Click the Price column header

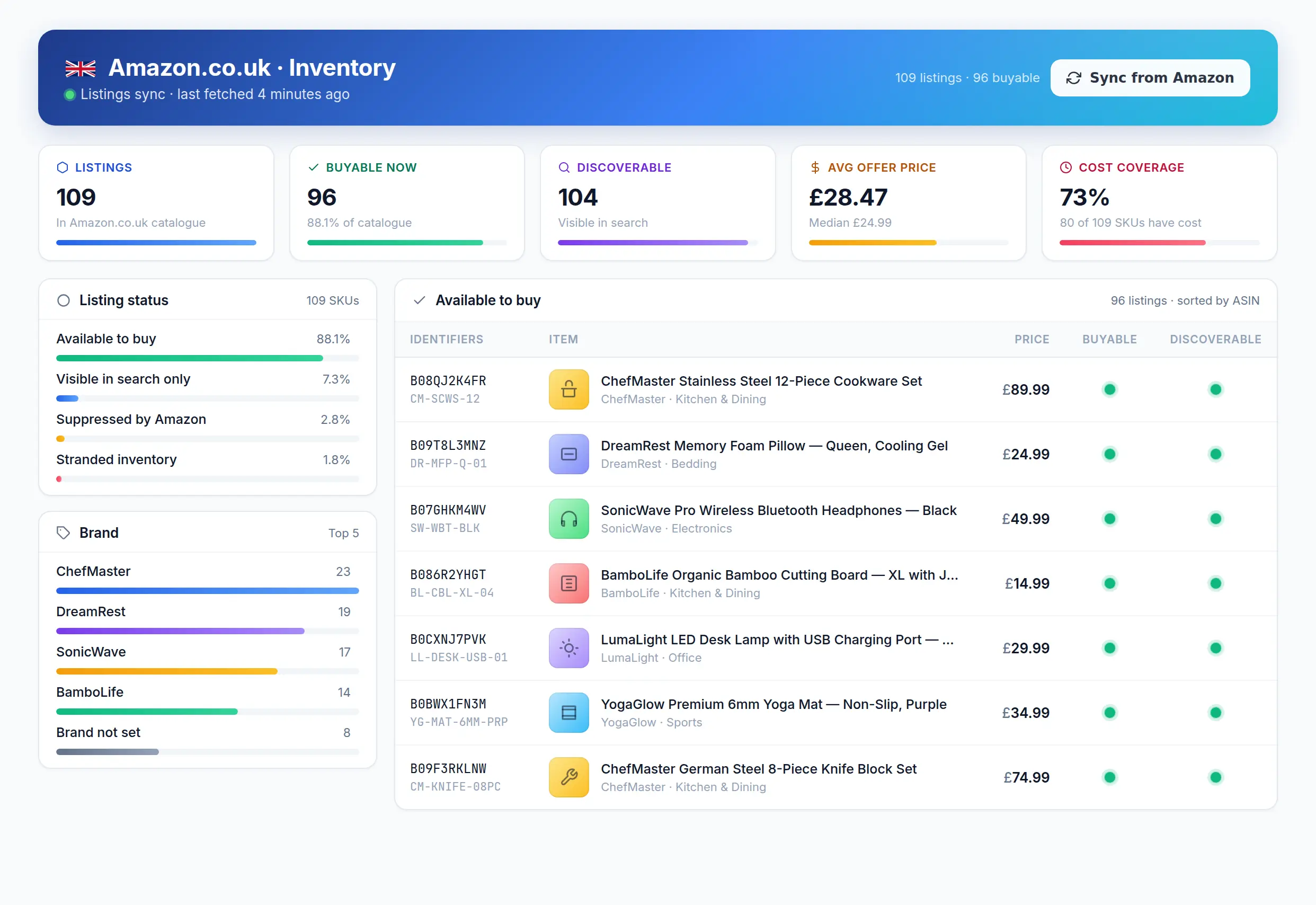point(1032,340)
